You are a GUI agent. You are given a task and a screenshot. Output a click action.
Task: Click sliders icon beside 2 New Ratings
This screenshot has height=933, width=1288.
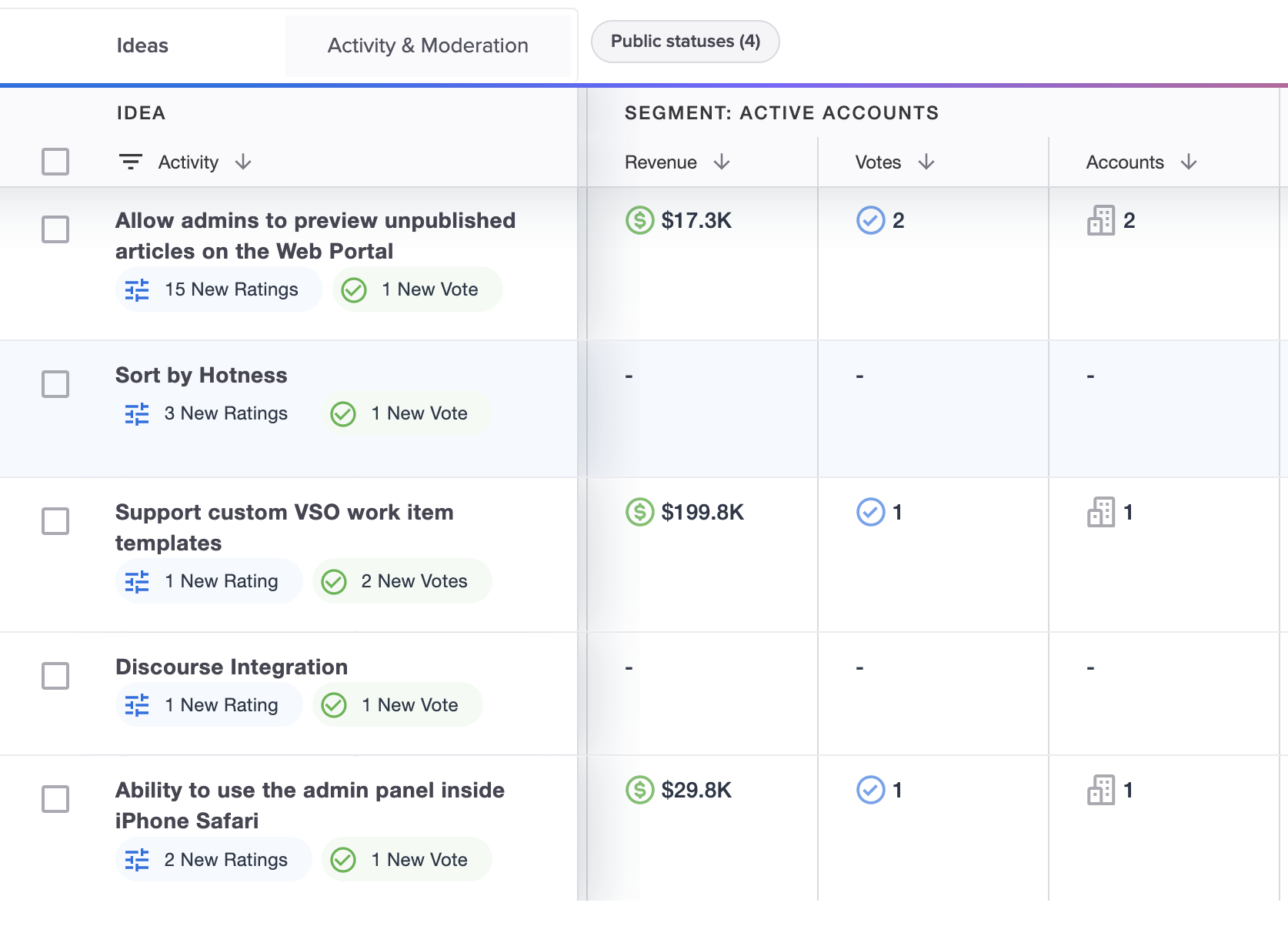(x=137, y=860)
